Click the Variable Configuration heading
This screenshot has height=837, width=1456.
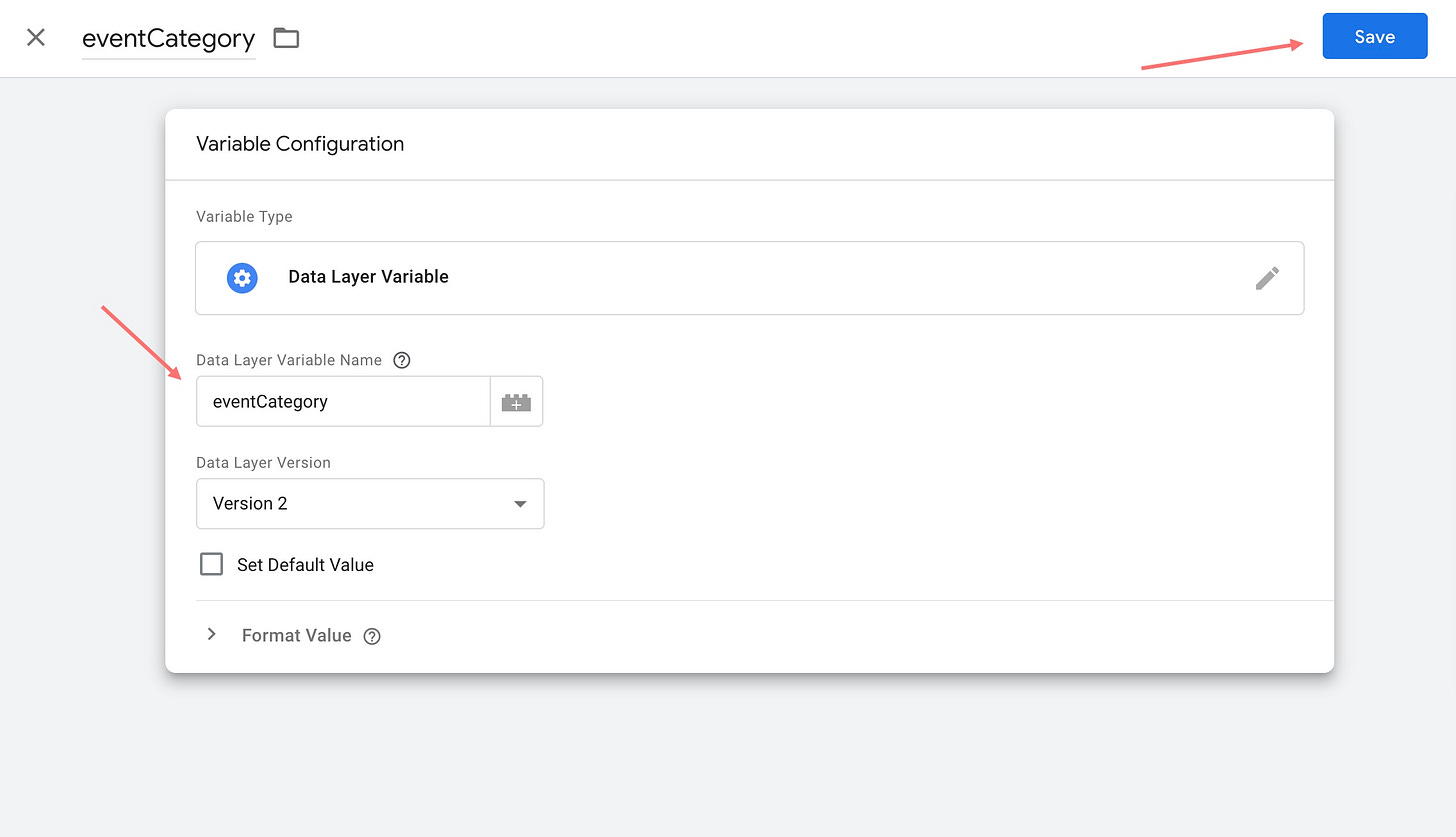(300, 144)
